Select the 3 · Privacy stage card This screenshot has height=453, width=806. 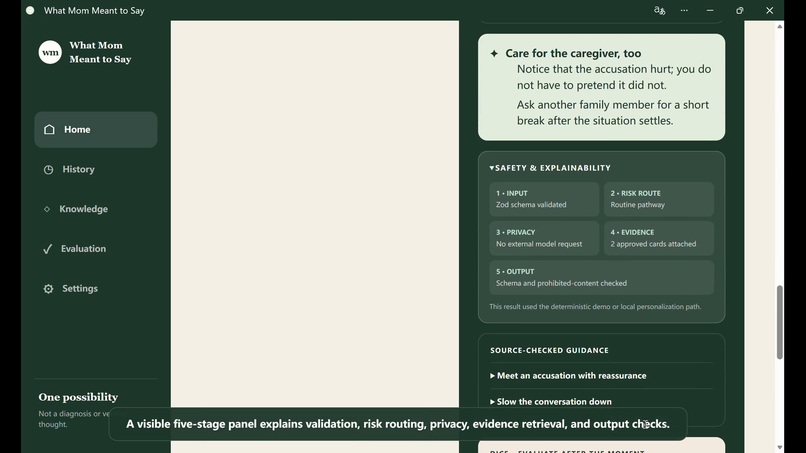544,238
